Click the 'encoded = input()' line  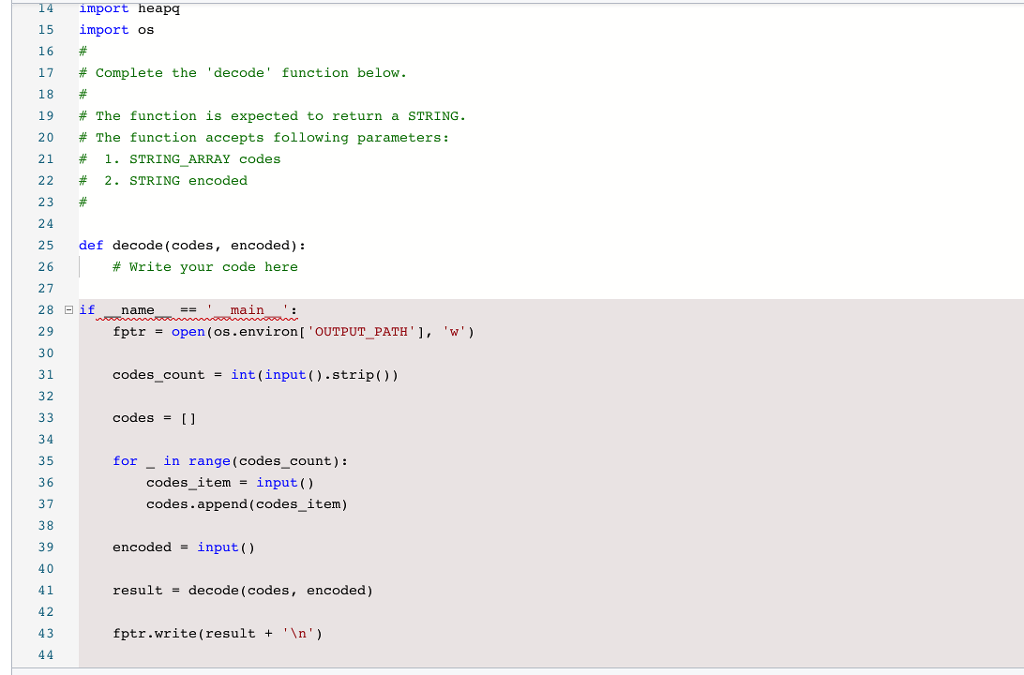coord(184,547)
